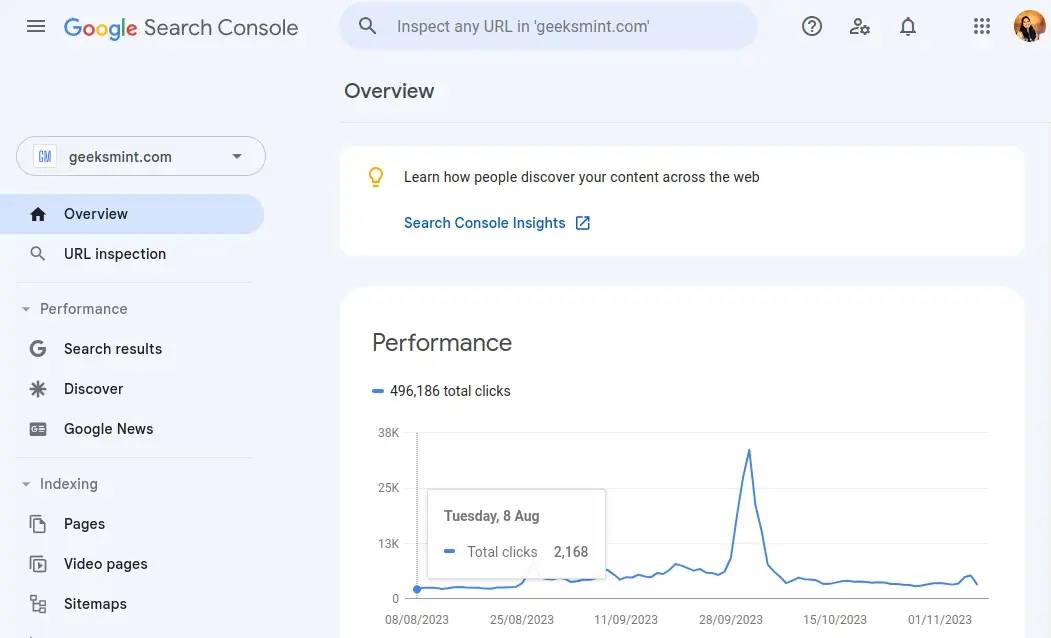Image resolution: width=1051 pixels, height=638 pixels.
Task: Click the '2,168' value in the tooltip
Action: [570, 552]
